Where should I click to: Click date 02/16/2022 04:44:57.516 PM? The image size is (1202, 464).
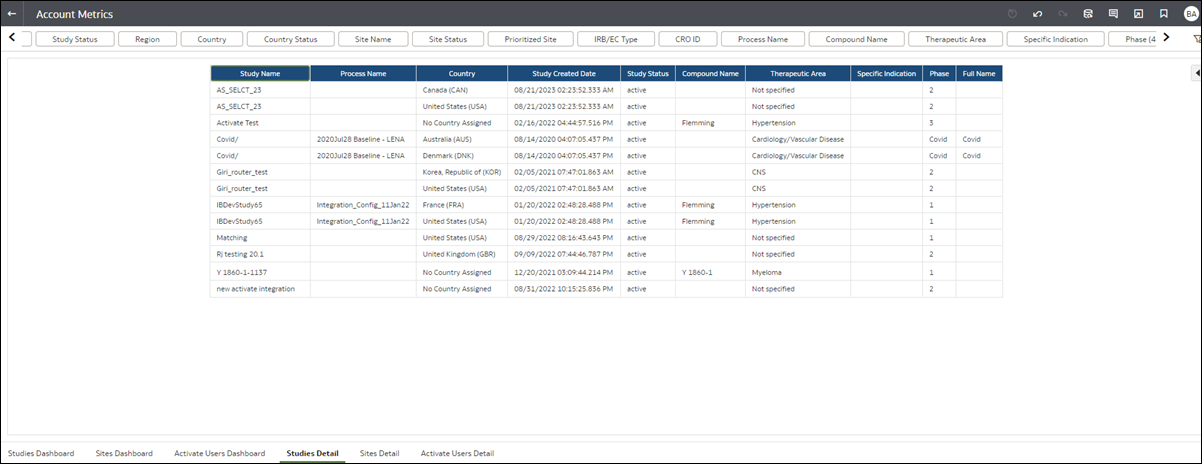click(x=564, y=123)
